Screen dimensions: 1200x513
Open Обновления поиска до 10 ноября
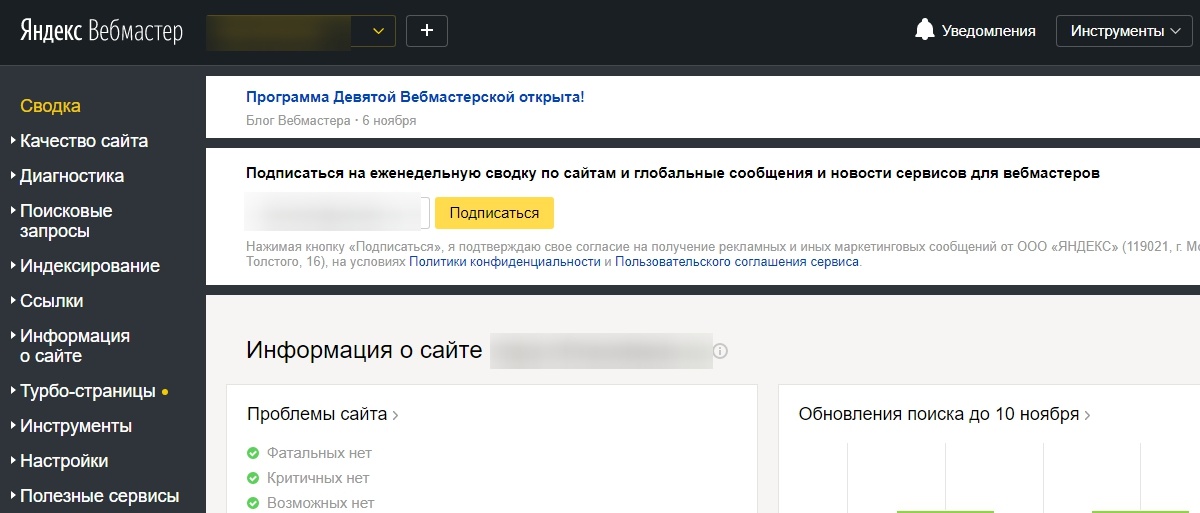point(945,414)
